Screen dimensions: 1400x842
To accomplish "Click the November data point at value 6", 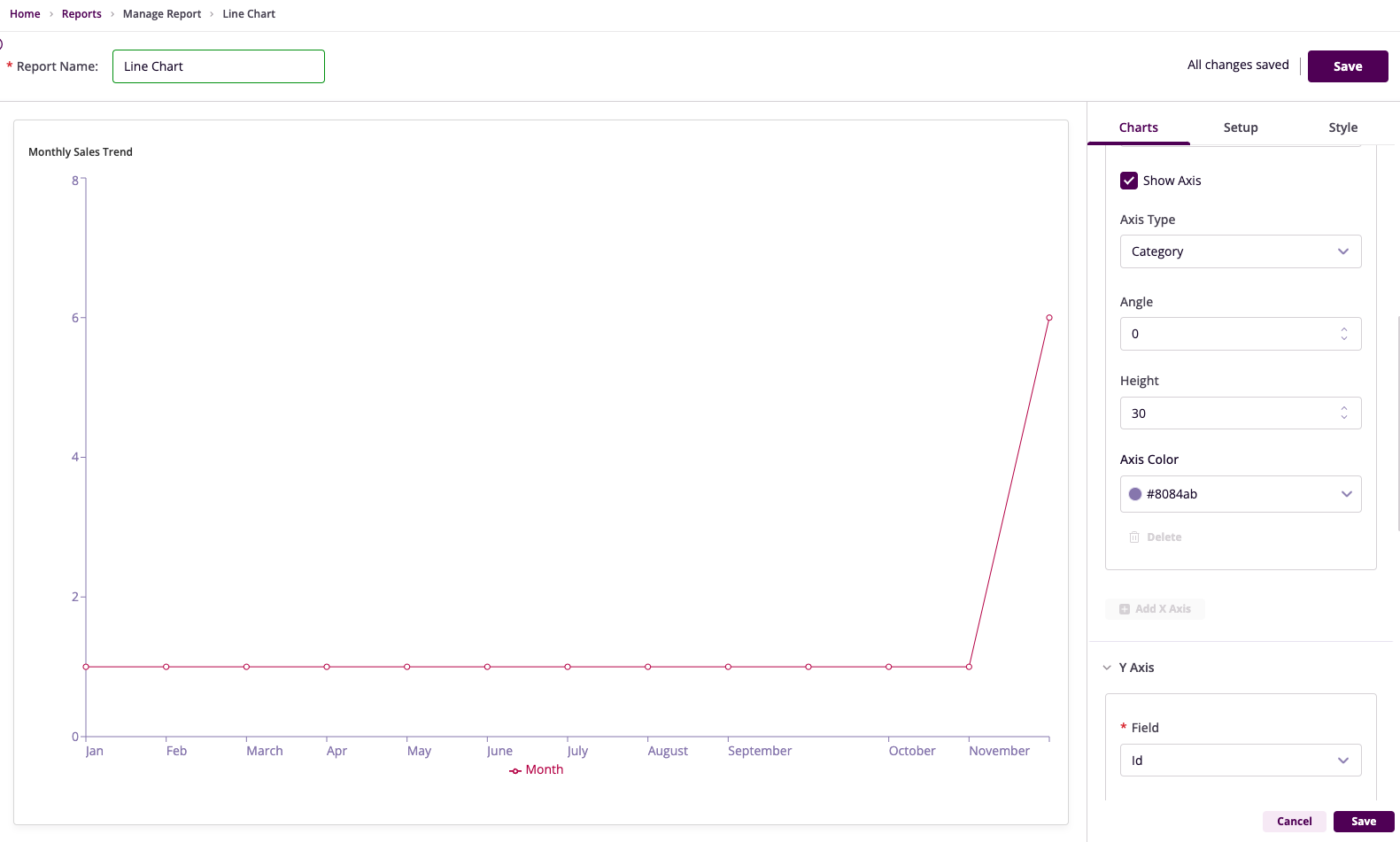I will click(1049, 318).
